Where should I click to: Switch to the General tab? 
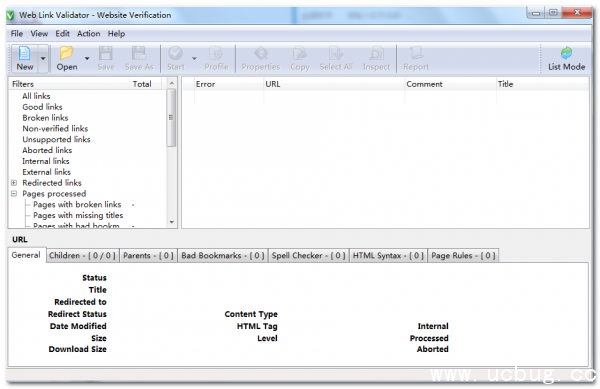click(26, 255)
